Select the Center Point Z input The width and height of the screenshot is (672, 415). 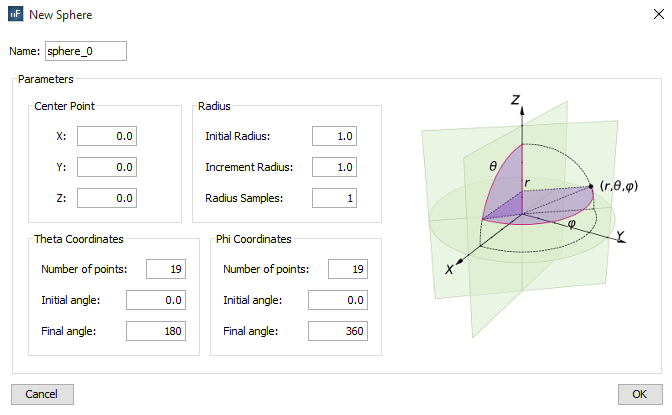pos(107,198)
